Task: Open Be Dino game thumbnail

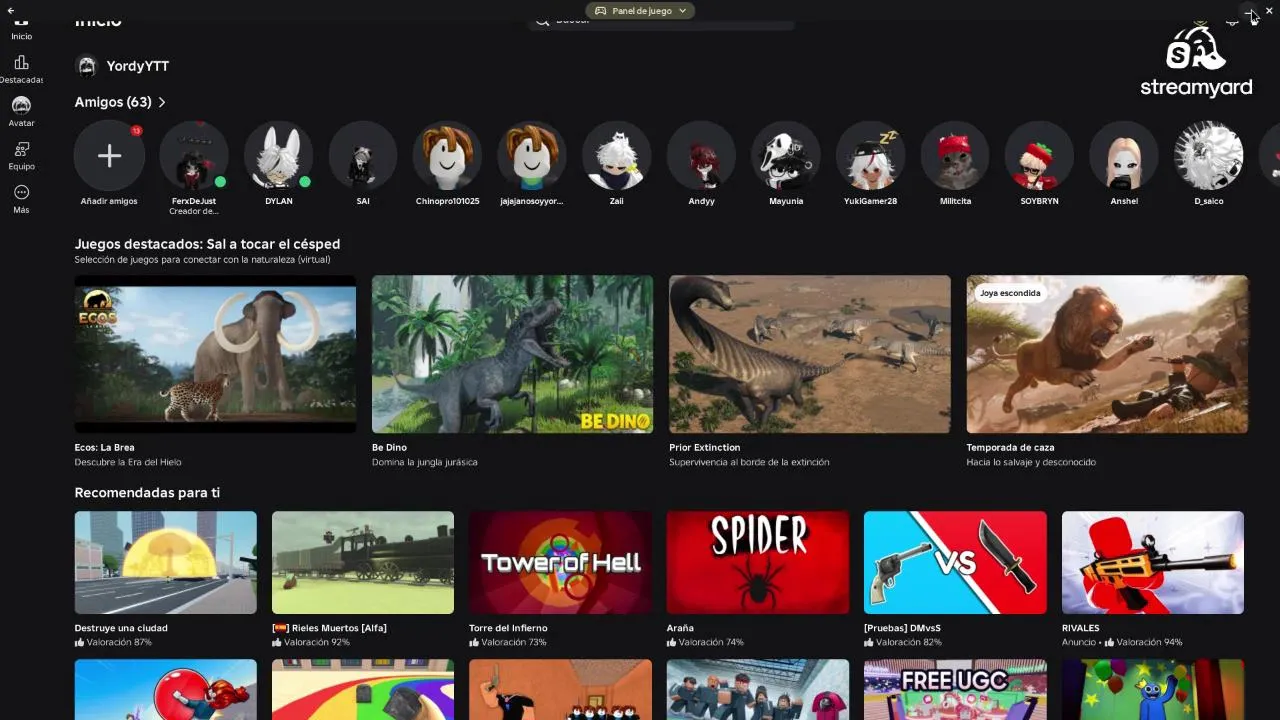Action: (x=512, y=354)
